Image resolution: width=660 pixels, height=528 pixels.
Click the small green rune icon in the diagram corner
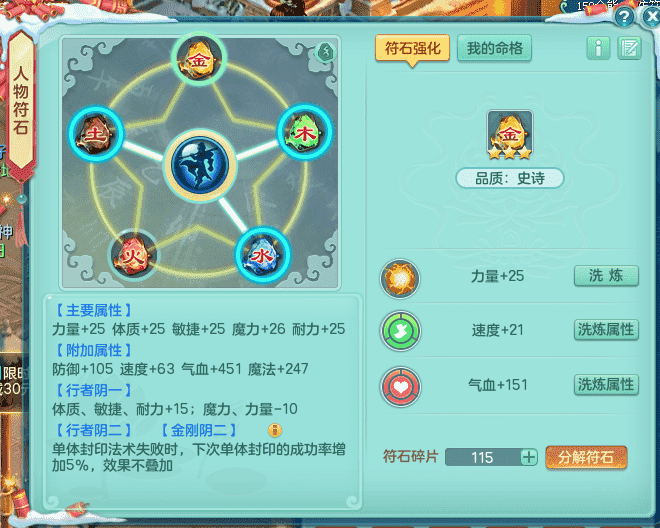pyautogui.click(x=325, y=53)
